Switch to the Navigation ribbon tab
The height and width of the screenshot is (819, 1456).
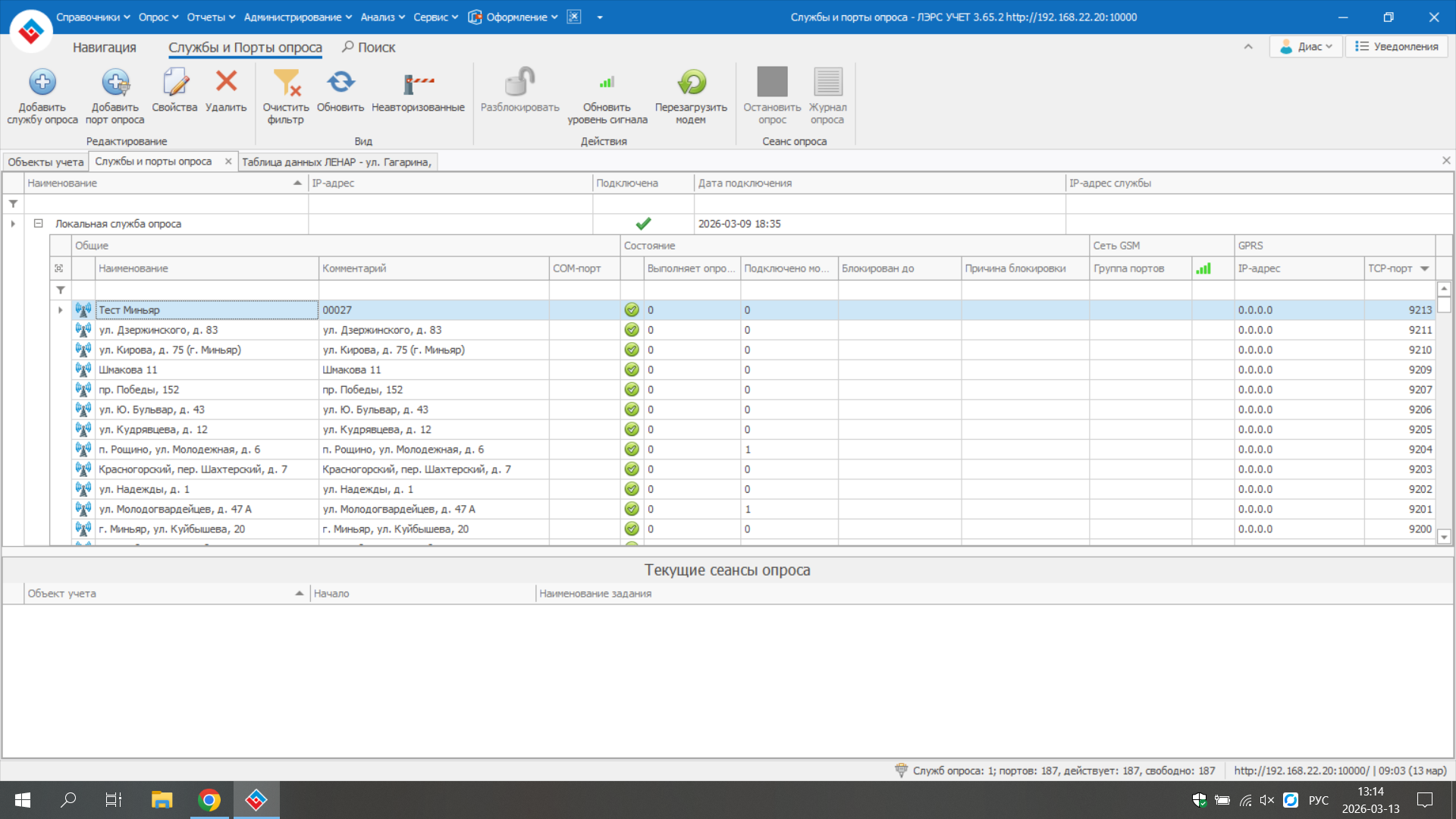click(104, 47)
